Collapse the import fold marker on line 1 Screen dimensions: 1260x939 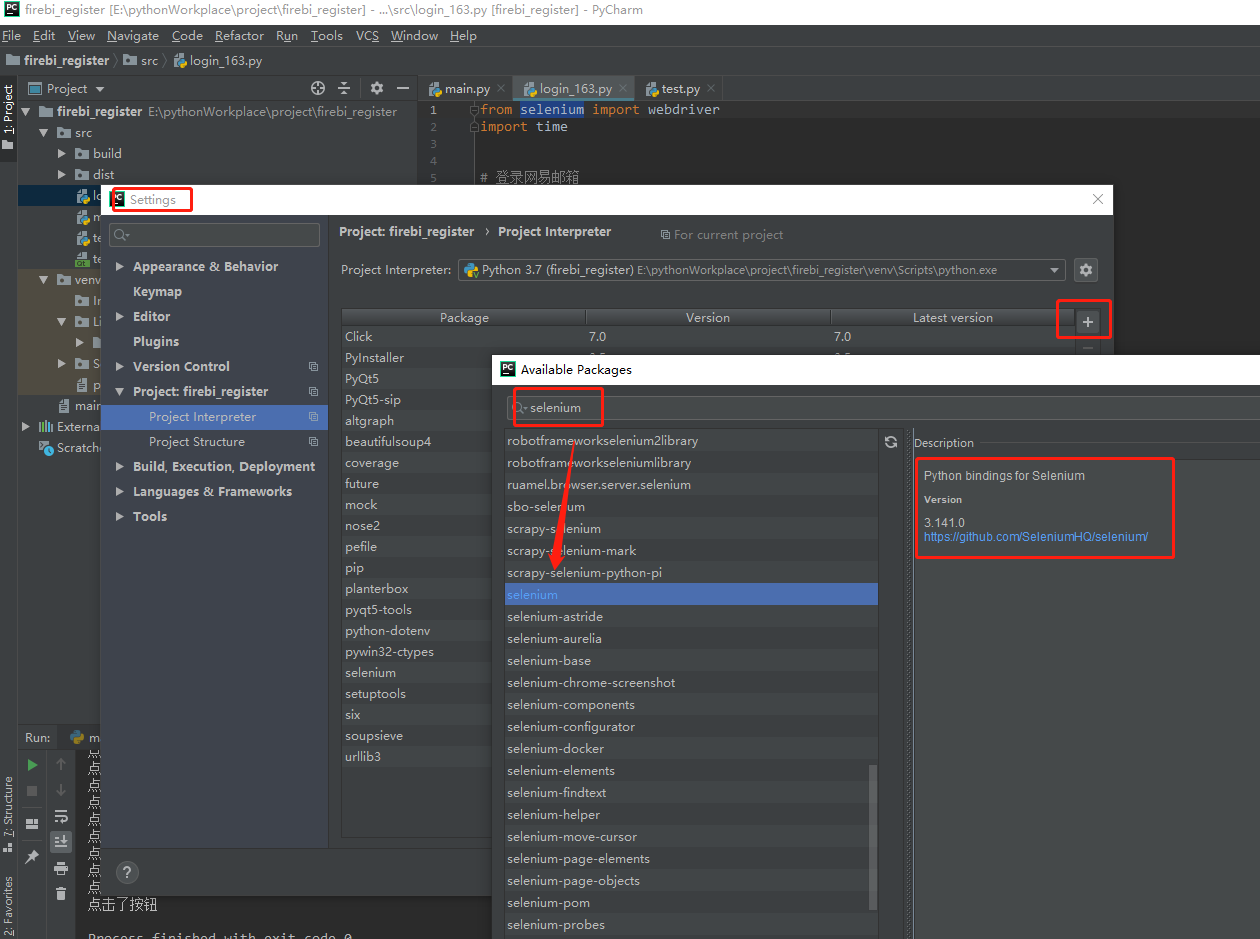pos(474,110)
